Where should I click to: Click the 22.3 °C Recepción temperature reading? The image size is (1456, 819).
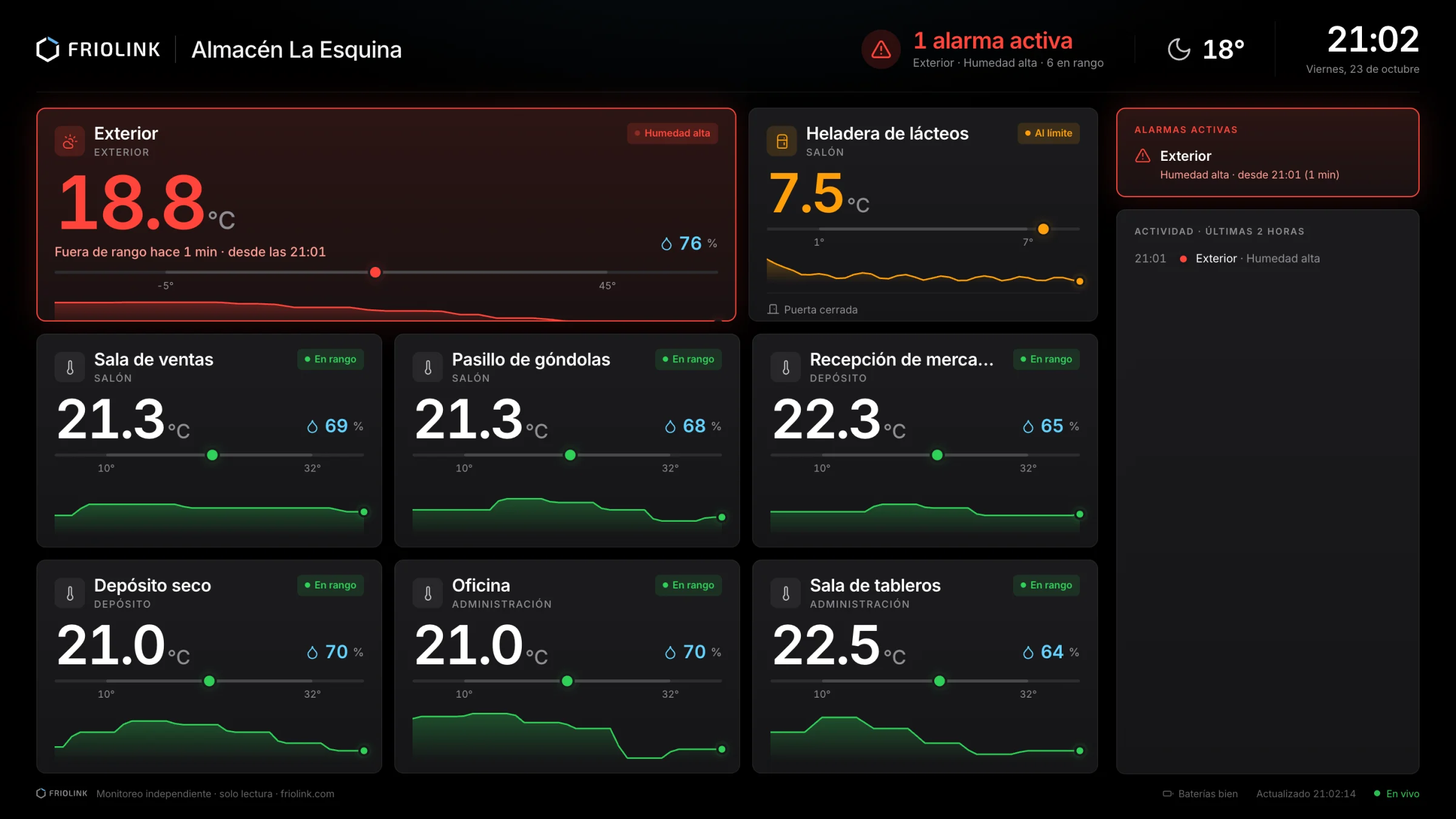click(839, 419)
